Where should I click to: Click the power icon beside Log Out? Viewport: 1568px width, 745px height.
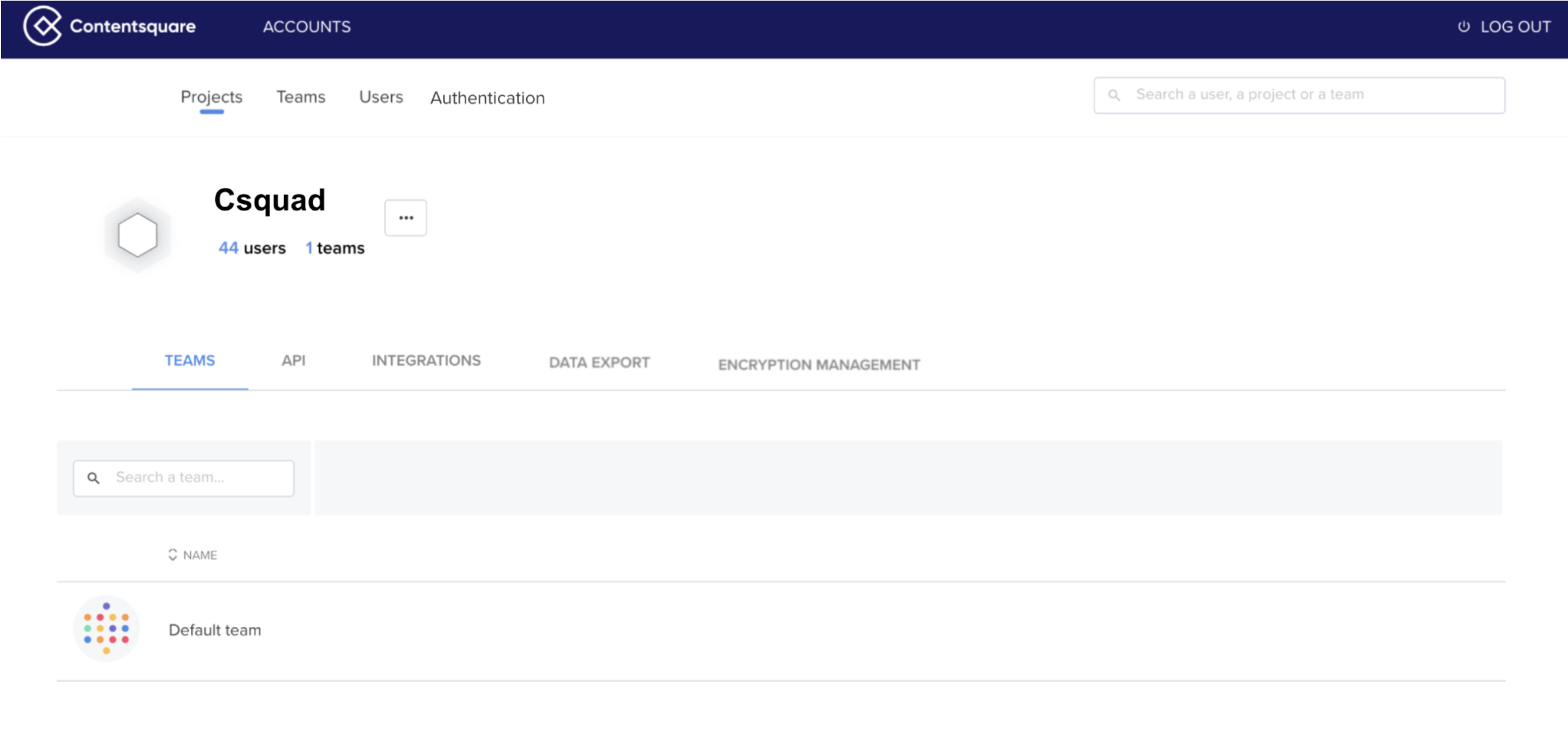click(x=1463, y=27)
